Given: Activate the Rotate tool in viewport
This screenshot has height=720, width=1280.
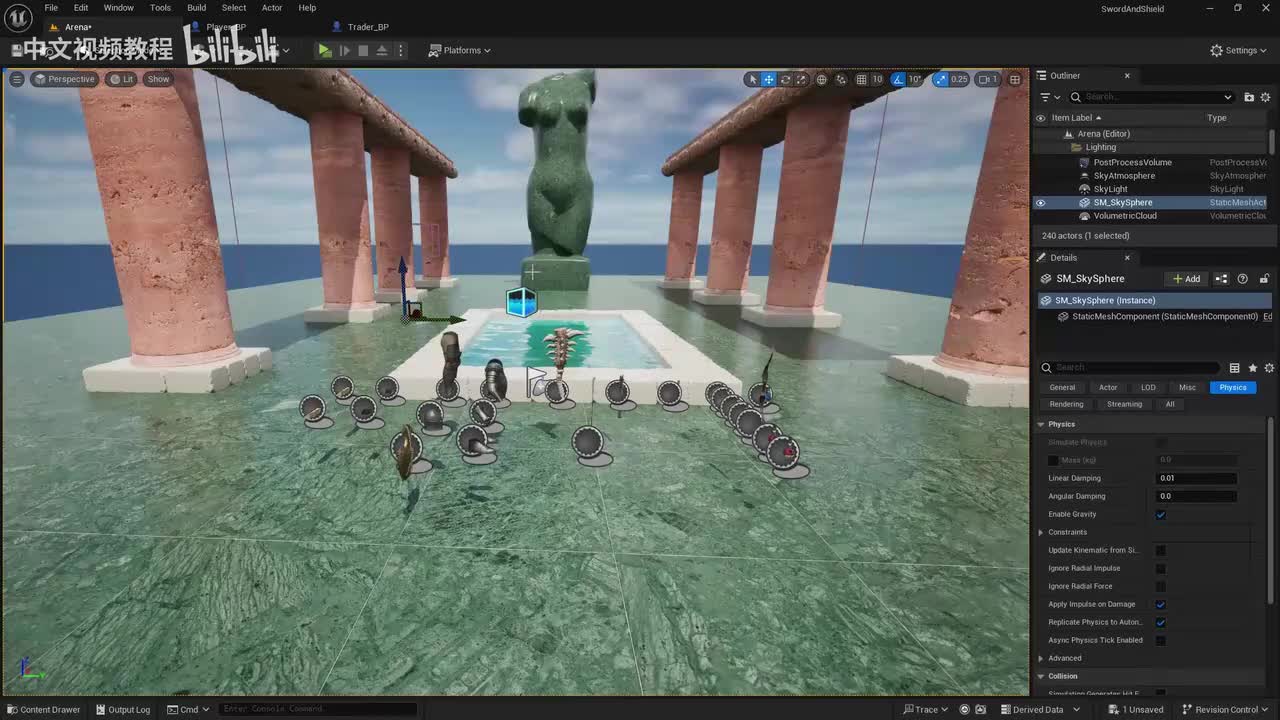Looking at the screenshot, I should coord(786,79).
